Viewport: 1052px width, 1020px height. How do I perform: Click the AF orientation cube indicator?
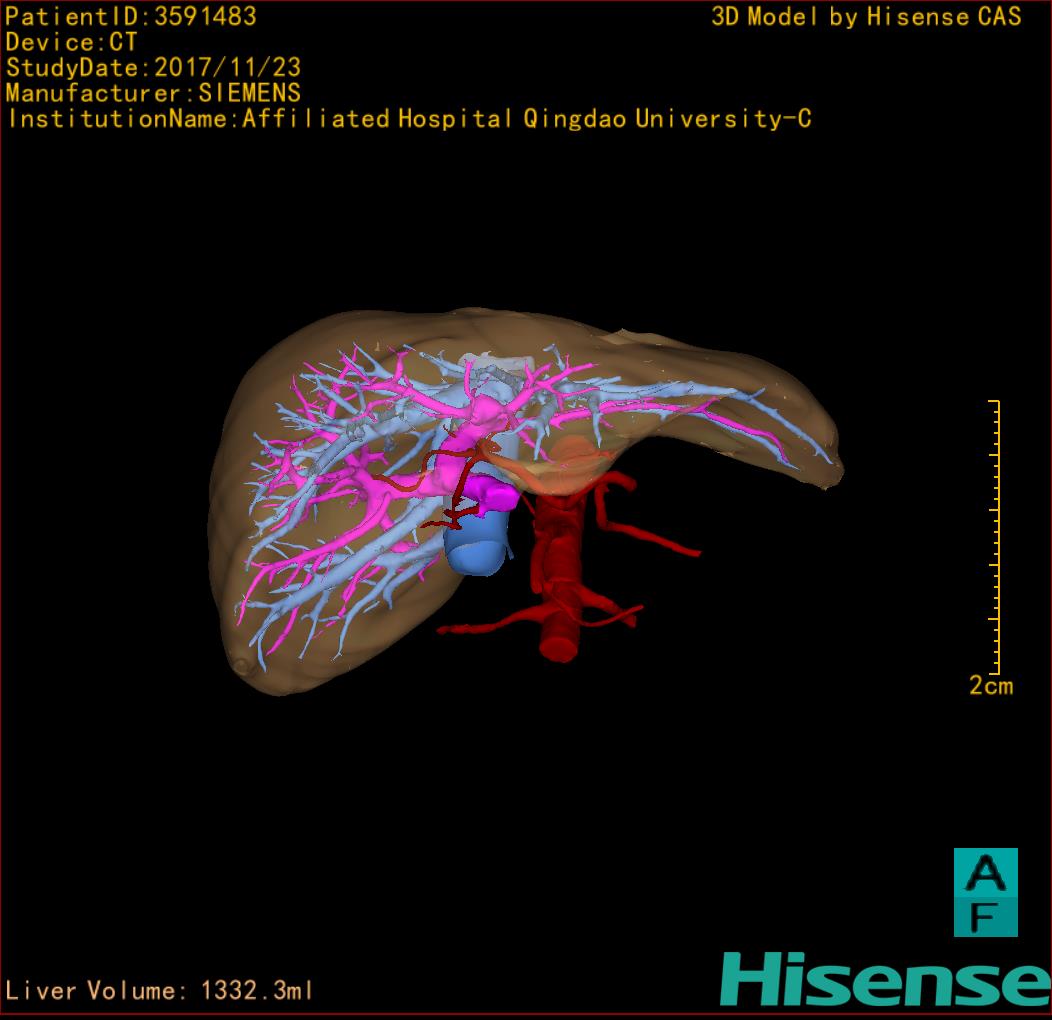coord(986,892)
